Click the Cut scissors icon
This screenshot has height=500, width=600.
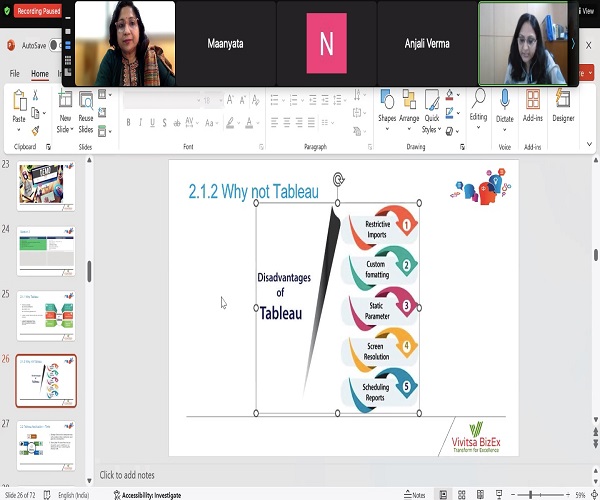click(x=35, y=94)
